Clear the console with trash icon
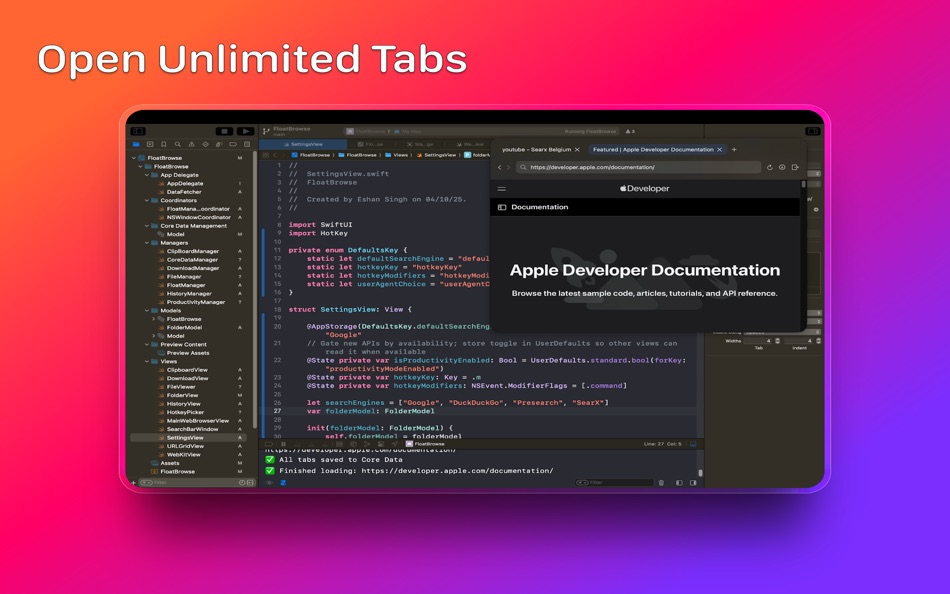This screenshot has width=950, height=594. [x=661, y=482]
